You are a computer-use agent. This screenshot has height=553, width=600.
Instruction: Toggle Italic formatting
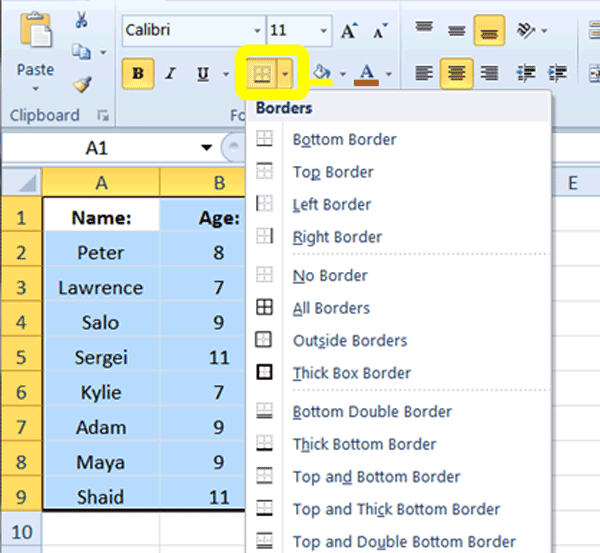point(170,73)
